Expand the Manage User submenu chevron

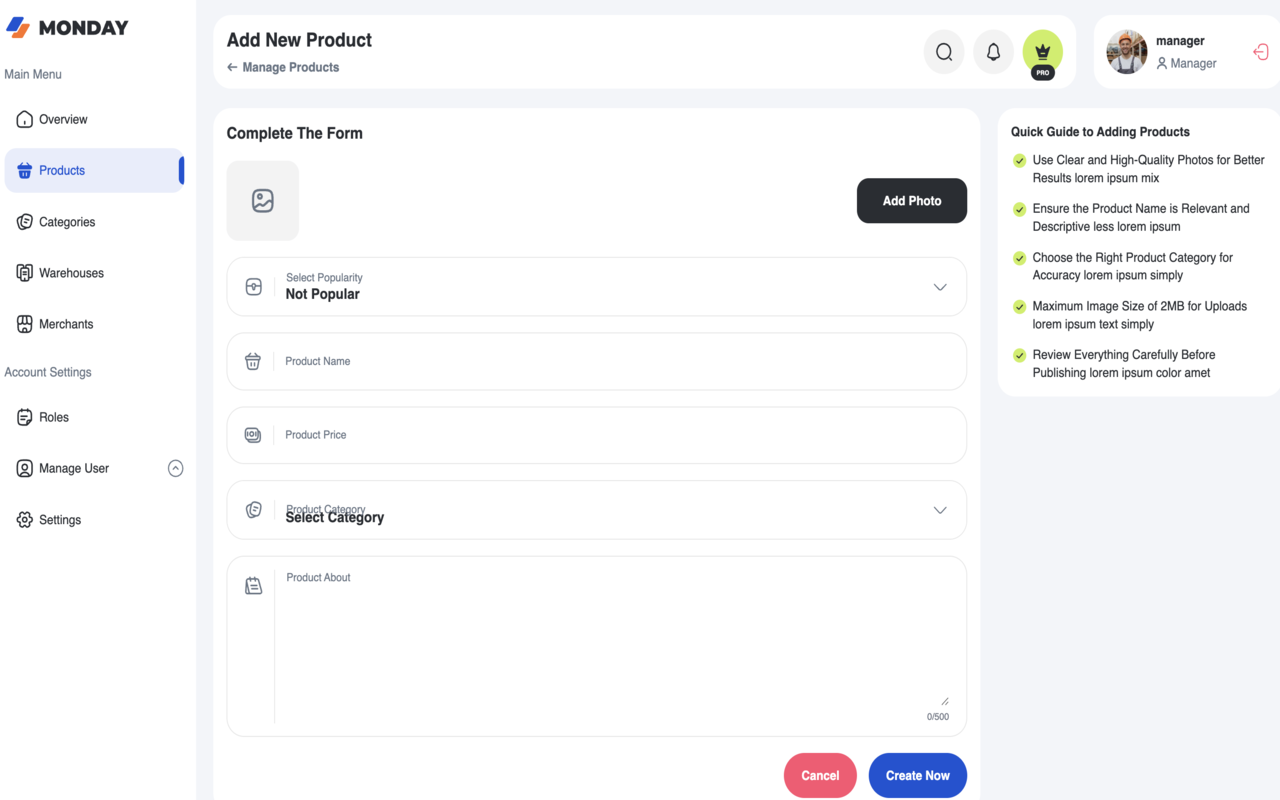(175, 468)
